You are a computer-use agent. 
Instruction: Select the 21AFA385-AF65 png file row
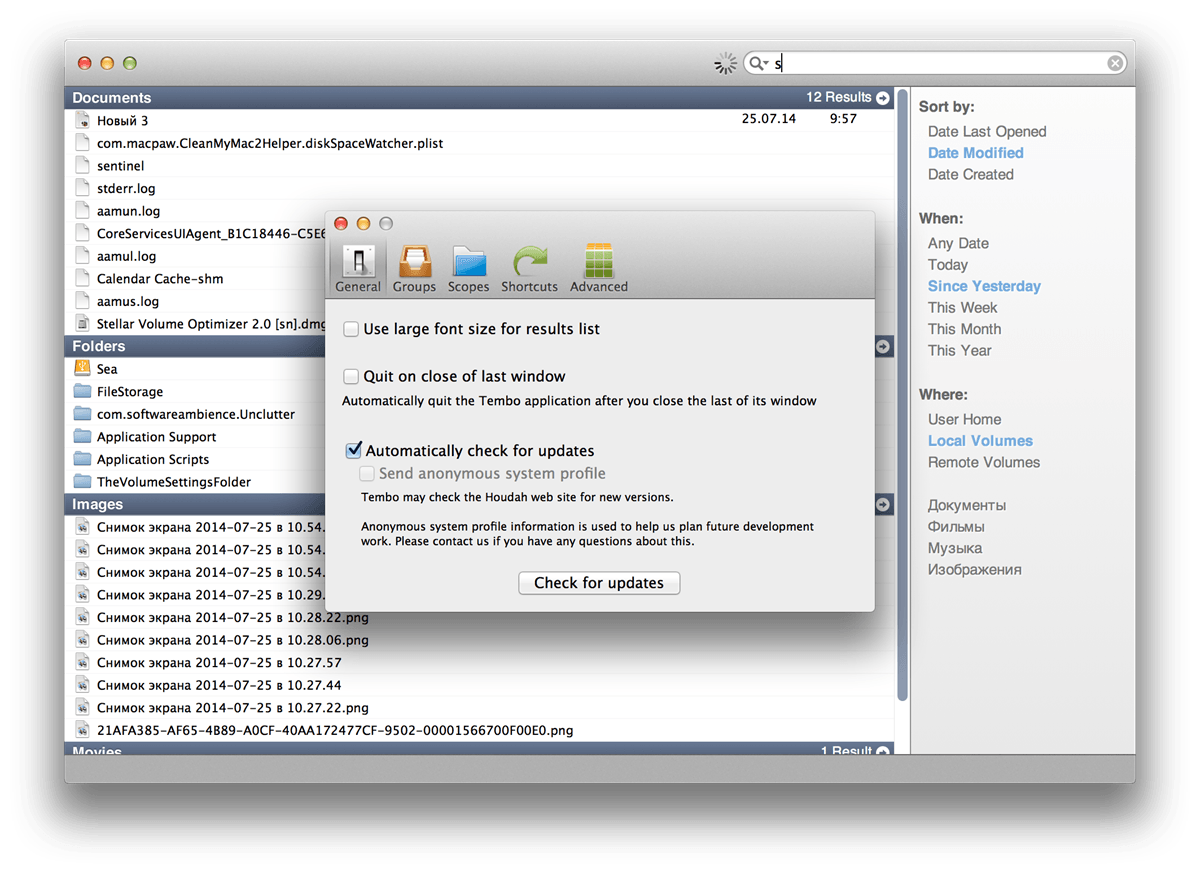pos(480,730)
